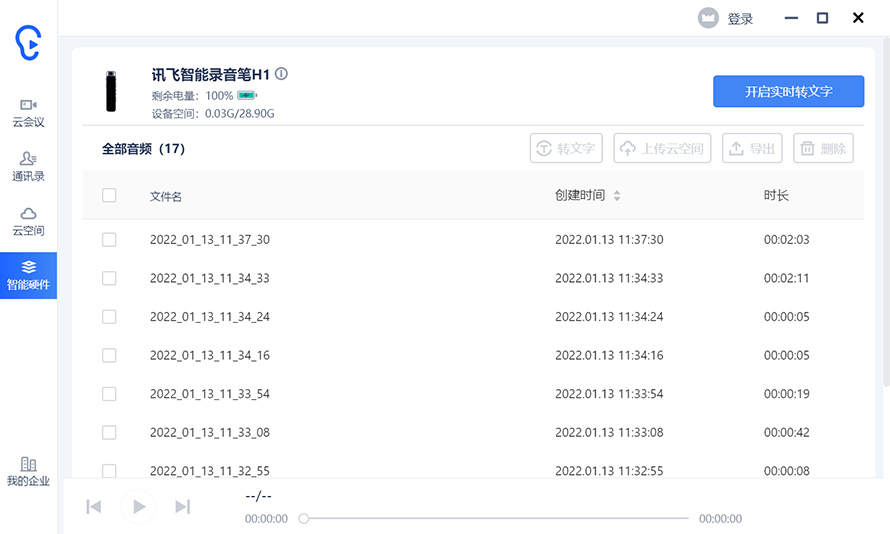This screenshot has width=890, height=534.
Task: Toggle the select-all checkbox in header
Action: click(109, 195)
